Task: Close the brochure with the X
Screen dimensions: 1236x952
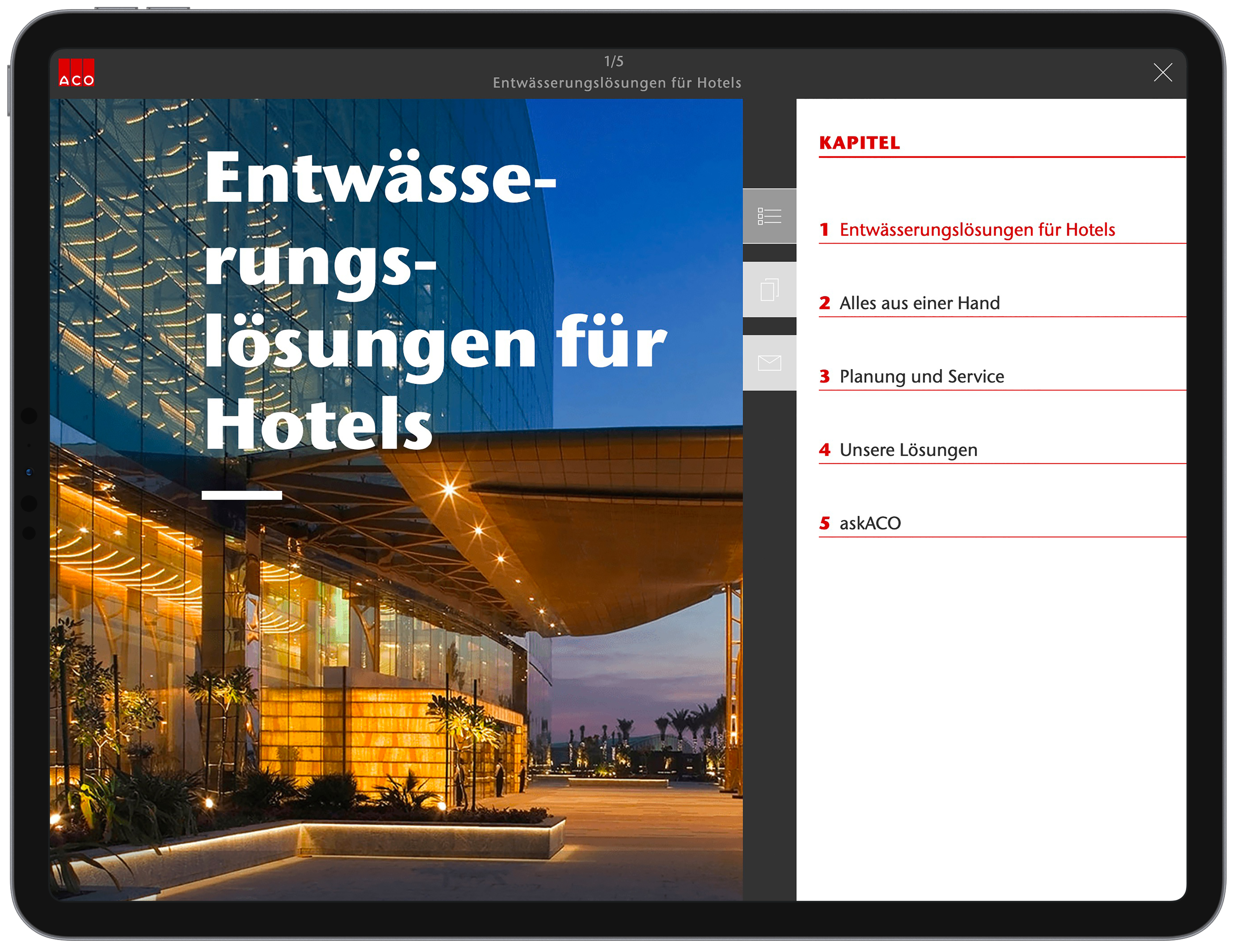Action: point(1162,73)
